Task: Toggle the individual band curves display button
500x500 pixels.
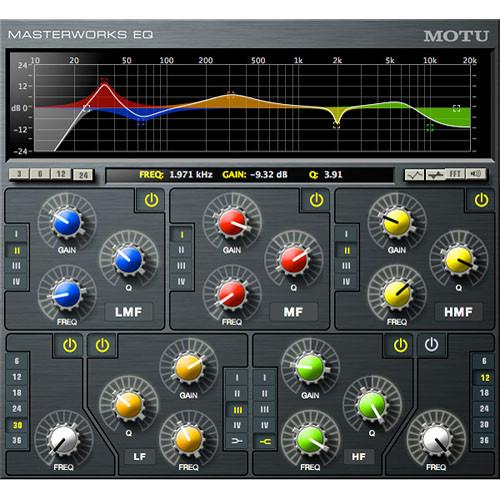Action: (x=435, y=174)
